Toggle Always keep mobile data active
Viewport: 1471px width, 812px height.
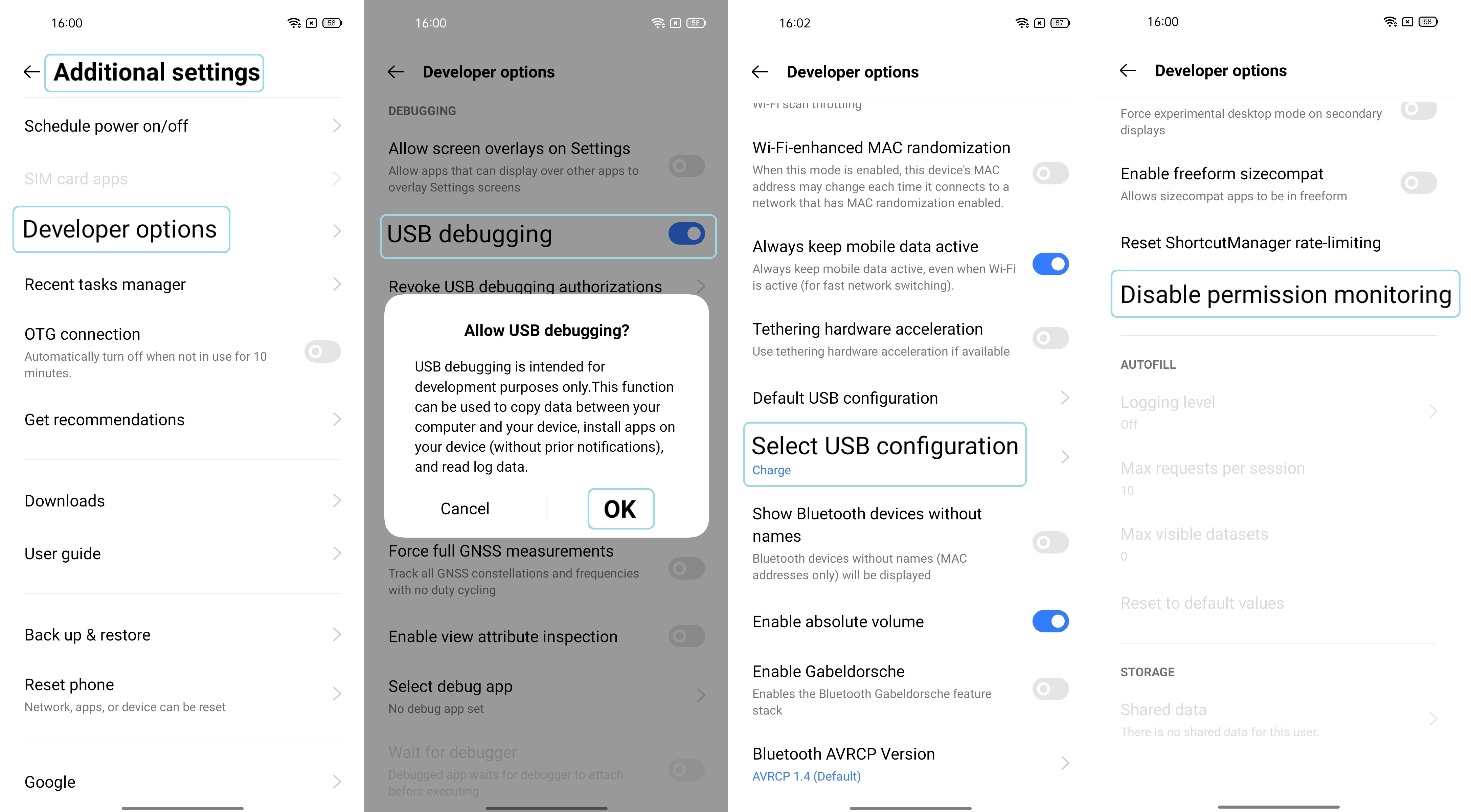(x=1051, y=264)
